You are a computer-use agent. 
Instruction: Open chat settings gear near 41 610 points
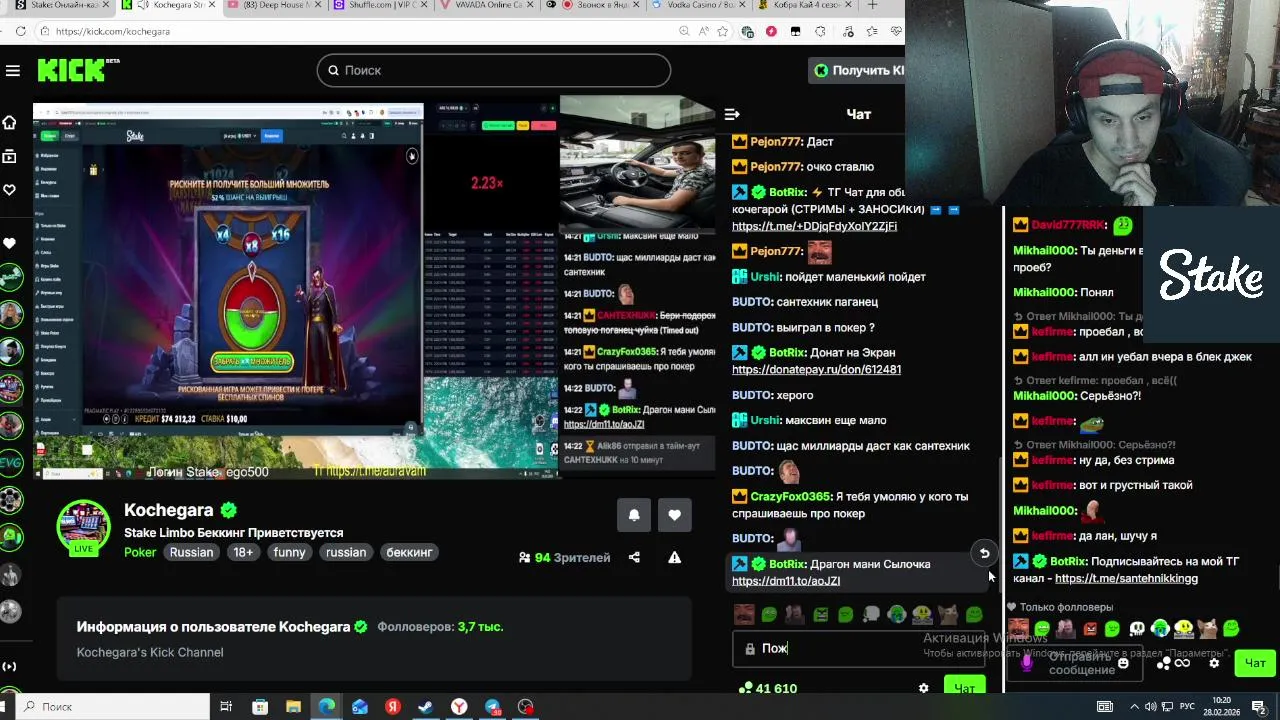[x=923, y=688]
